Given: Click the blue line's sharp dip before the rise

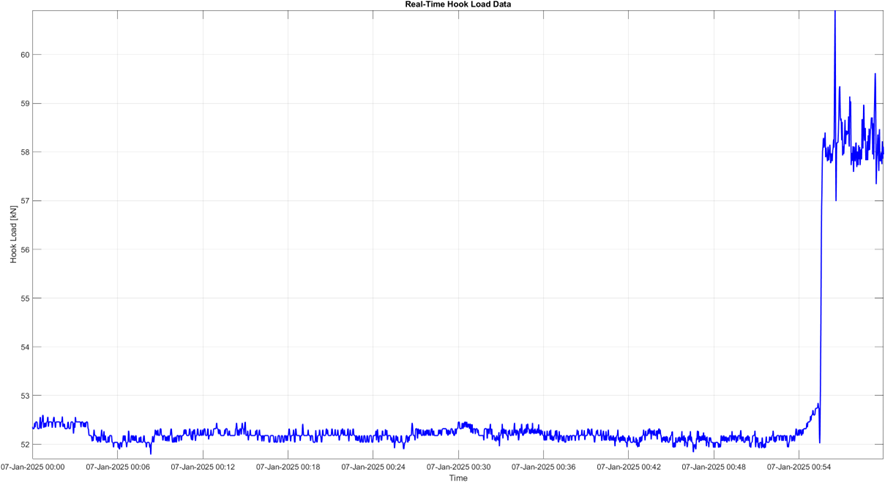Looking at the screenshot, I should click(x=820, y=440).
